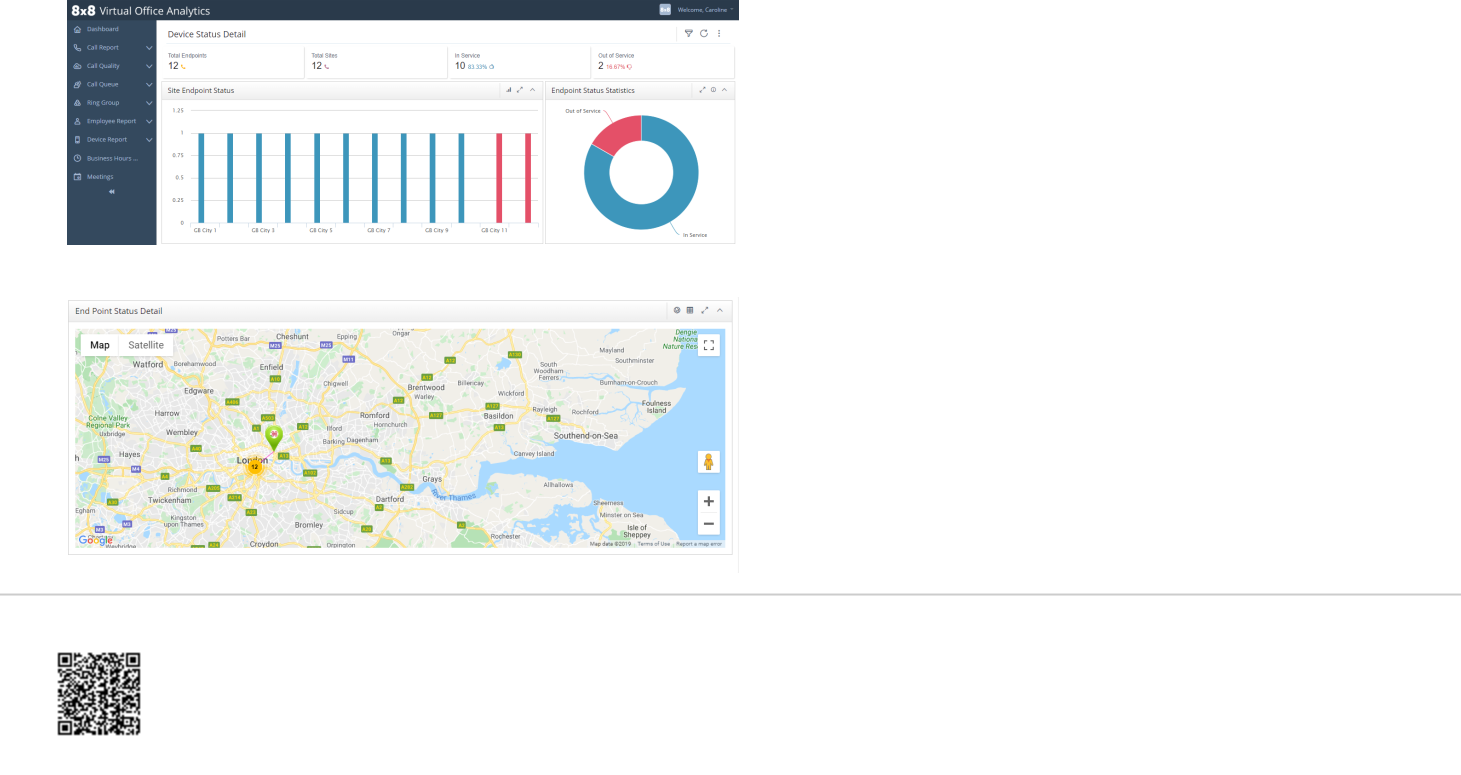
Task: Click the QR code image
Action: point(99,694)
